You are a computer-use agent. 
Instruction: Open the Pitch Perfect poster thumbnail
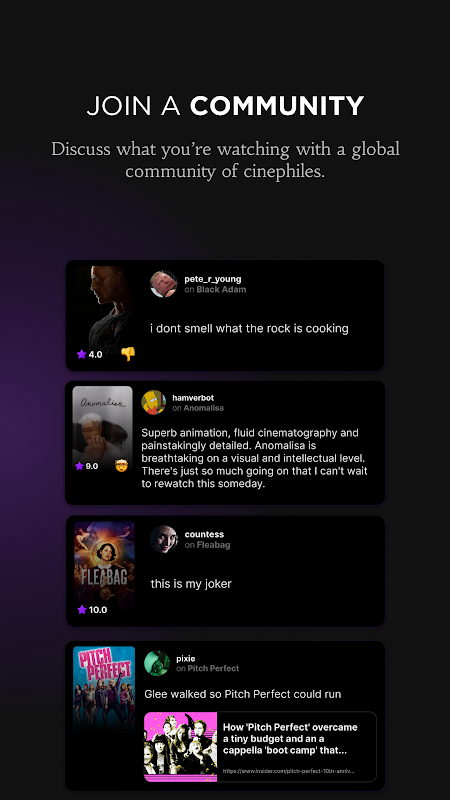pyautogui.click(x=104, y=689)
